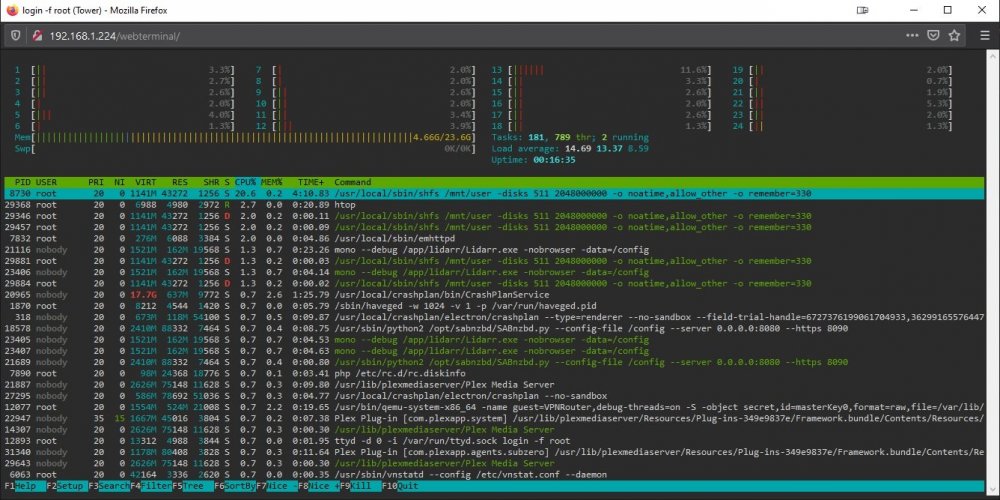Sort by the RES column header
Screen dimensions: 1000x500
(x=179, y=182)
